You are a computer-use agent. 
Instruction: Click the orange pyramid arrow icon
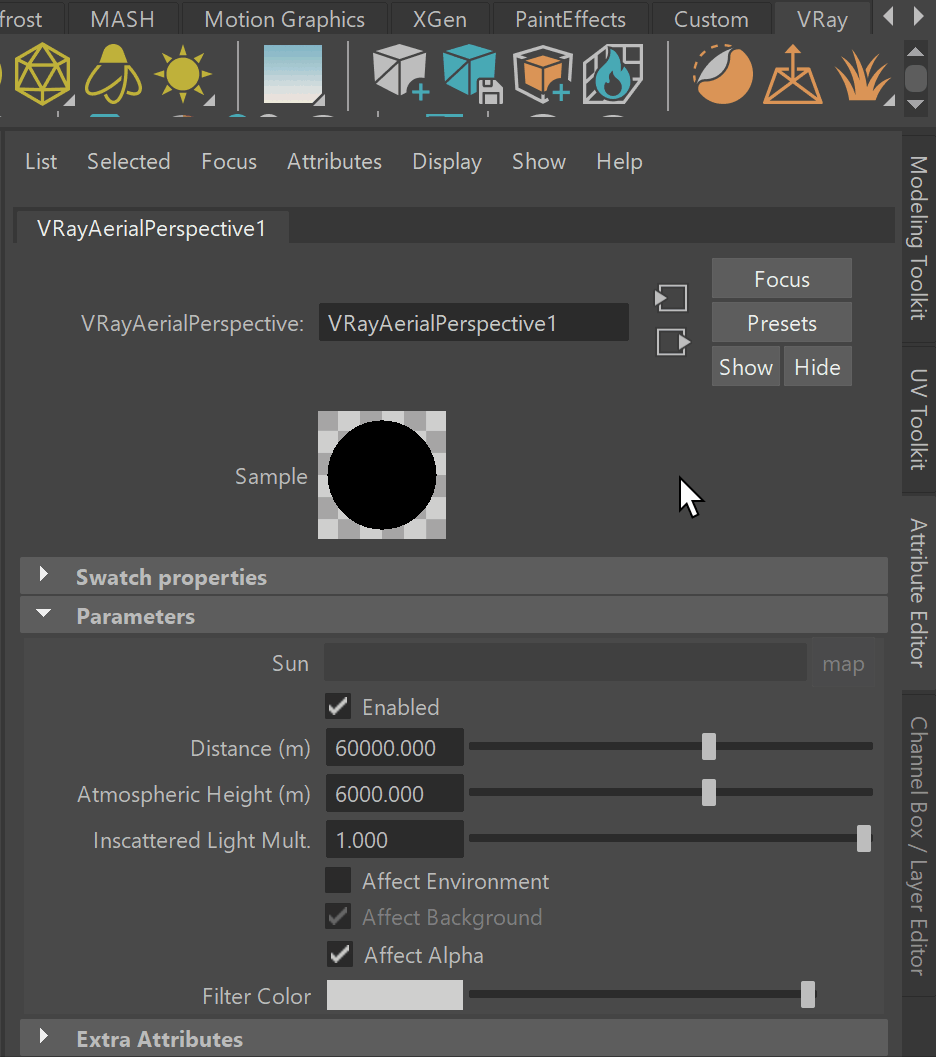(792, 74)
